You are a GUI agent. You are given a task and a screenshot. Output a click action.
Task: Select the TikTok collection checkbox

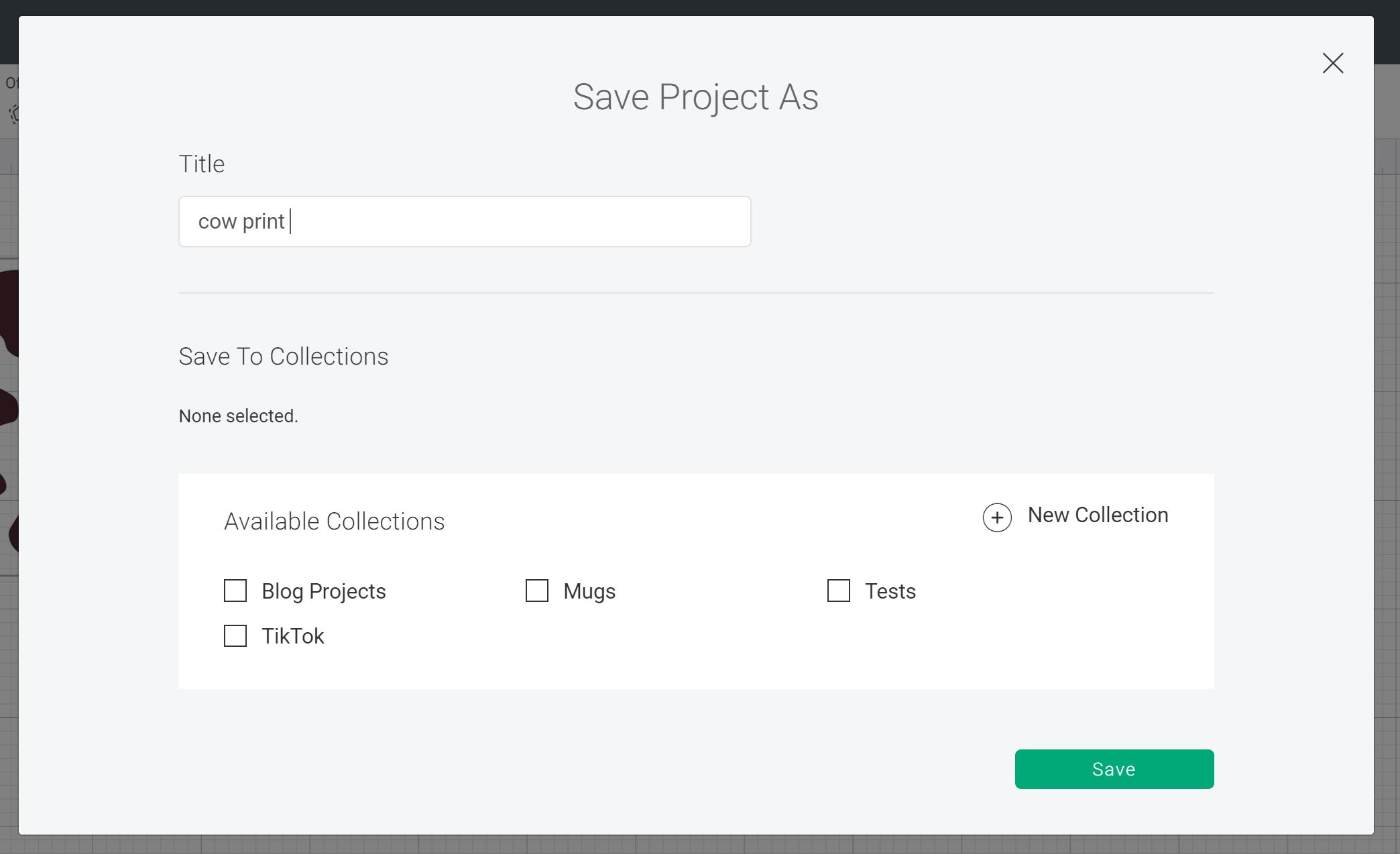(235, 636)
